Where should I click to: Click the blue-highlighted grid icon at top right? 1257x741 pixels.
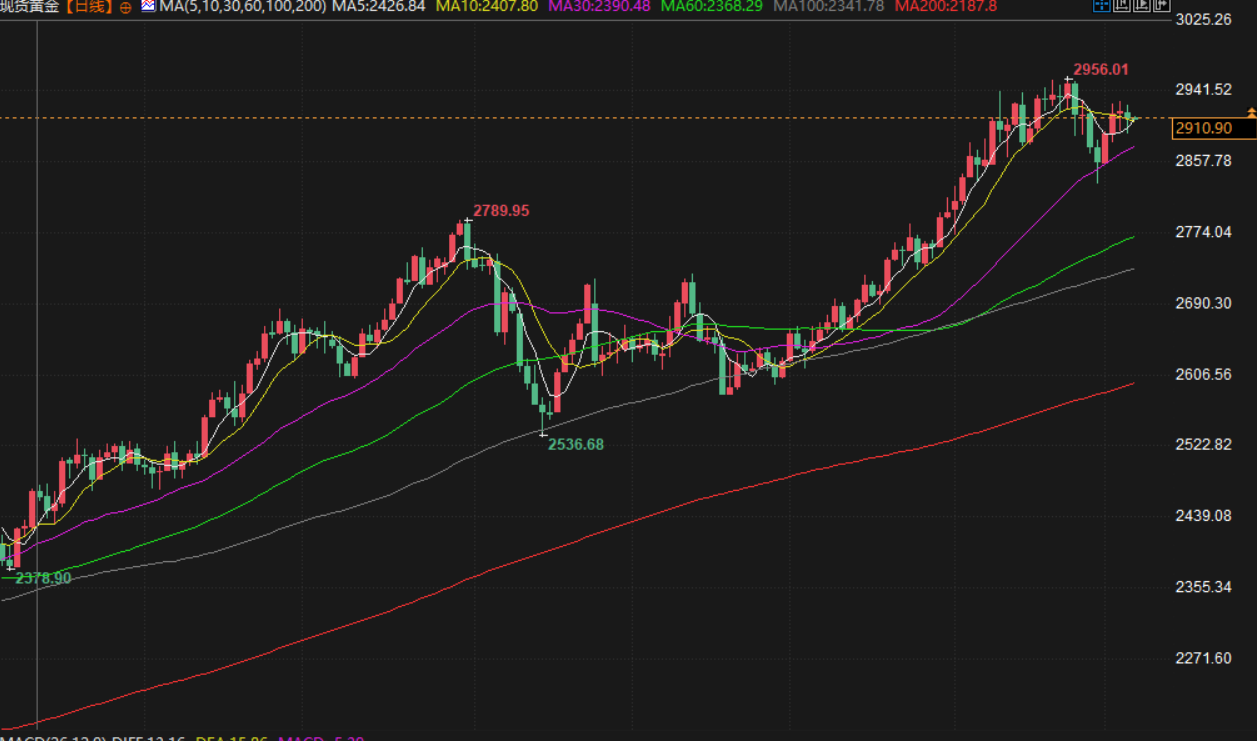click(1102, 5)
